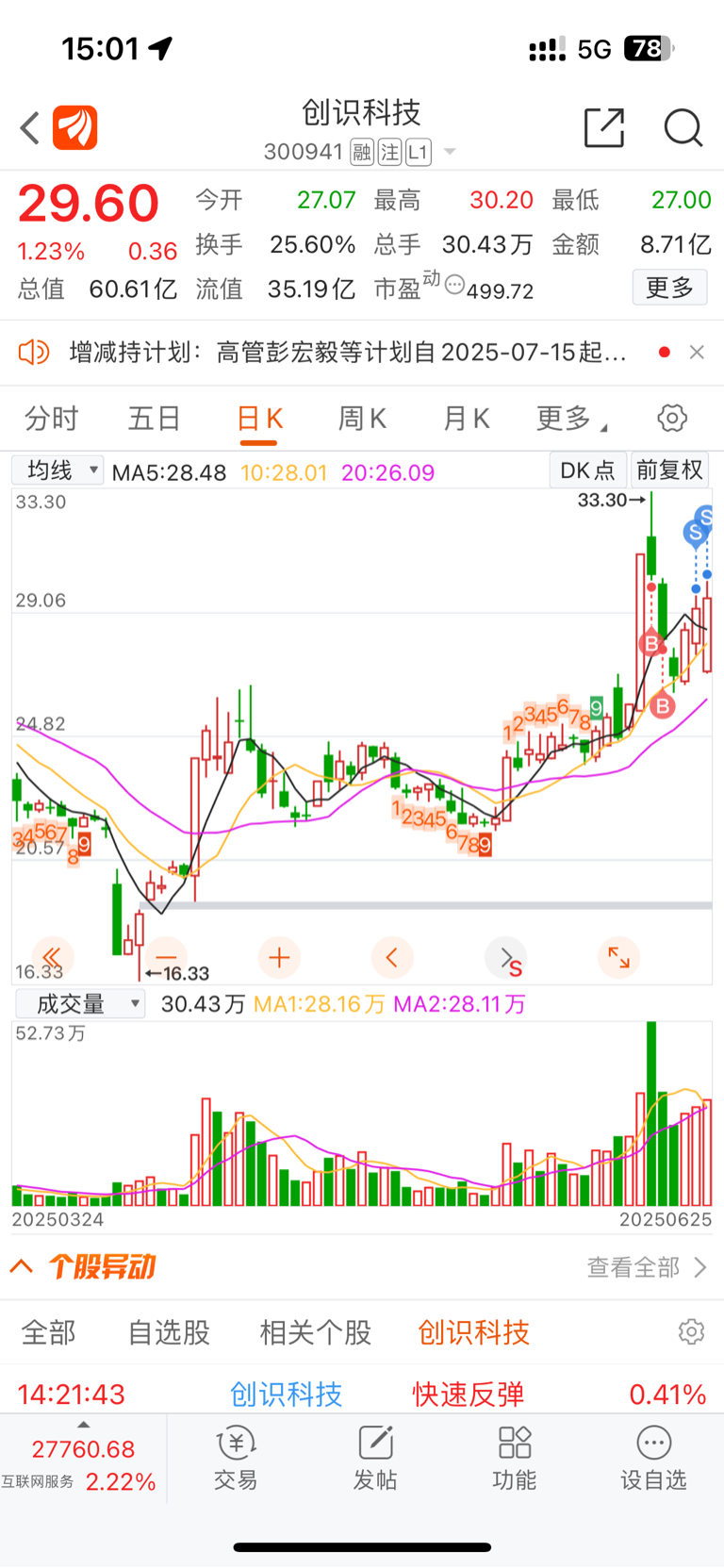This screenshot has height=1568, width=724.
Task: Tap the 市盈 动 P/E info icon
Action: 454,284
